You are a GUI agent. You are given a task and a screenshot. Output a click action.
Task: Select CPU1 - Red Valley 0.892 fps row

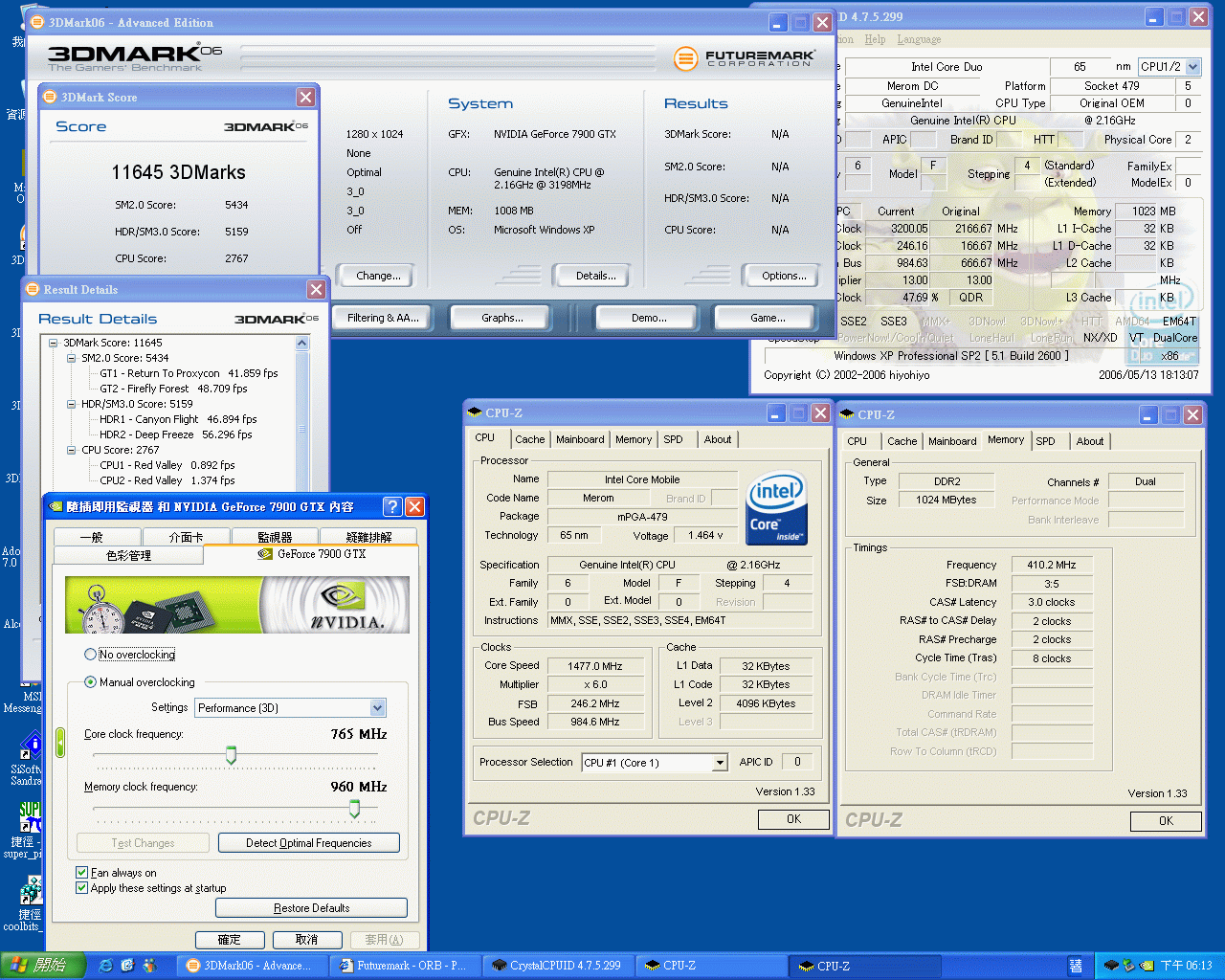[x=167, y=465]
